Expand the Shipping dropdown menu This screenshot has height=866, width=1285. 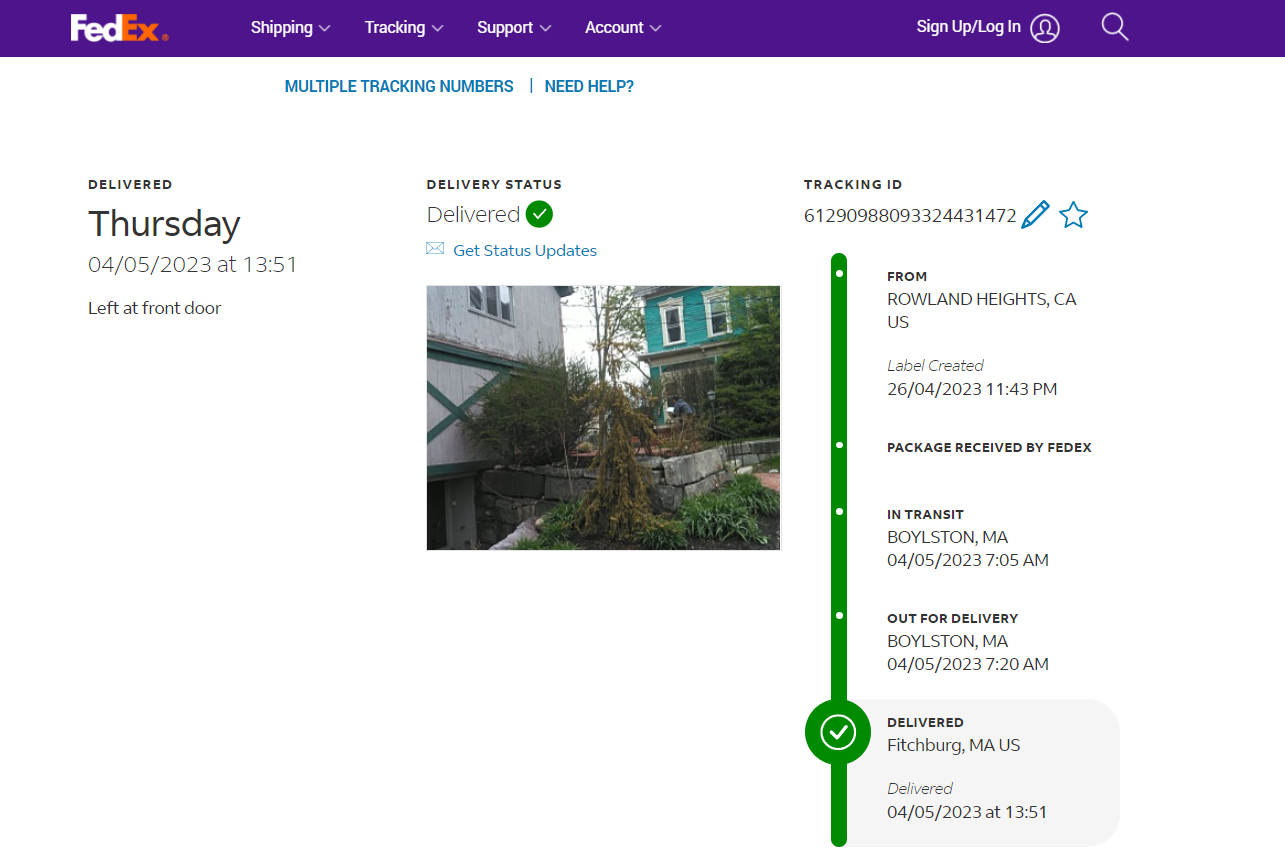290,28
